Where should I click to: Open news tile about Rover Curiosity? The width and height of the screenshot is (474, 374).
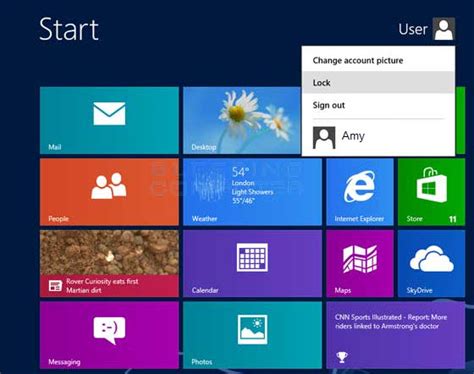[x=109, y=263]
